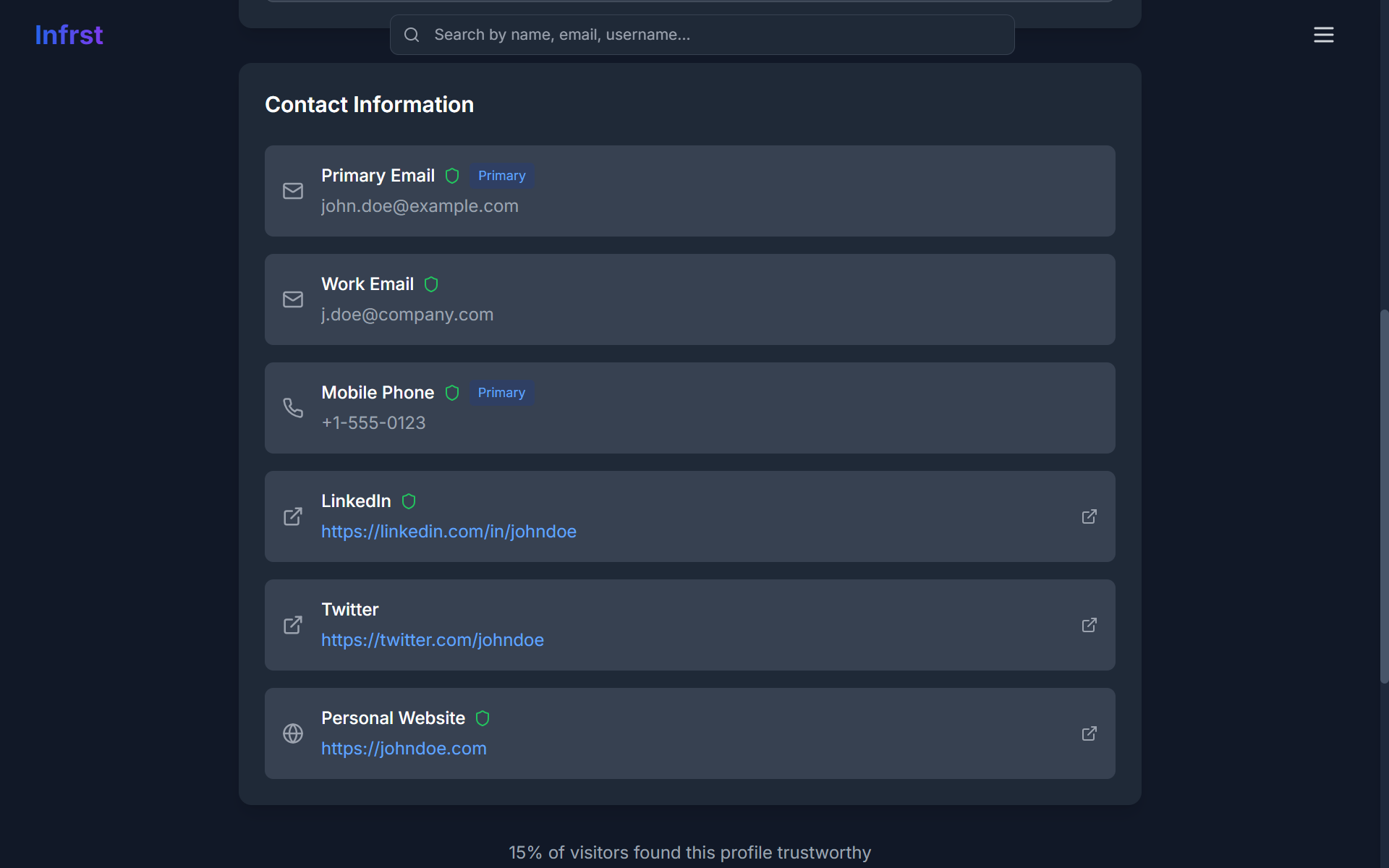
Task: Open the hamburger menu icon
Action: pyautogui.click(x=1323, y=35)
